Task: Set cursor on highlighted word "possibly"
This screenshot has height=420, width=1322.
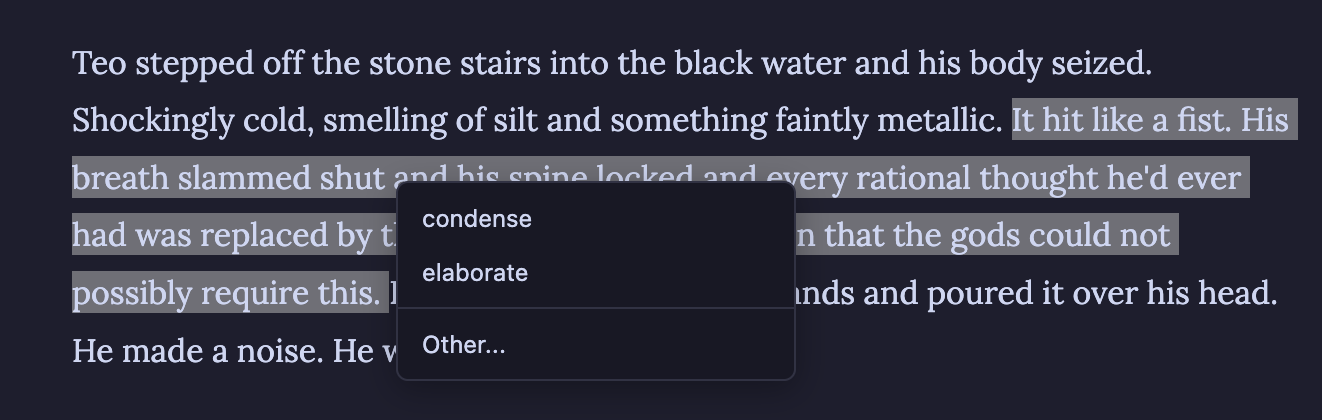Action: tap(133, 294)
